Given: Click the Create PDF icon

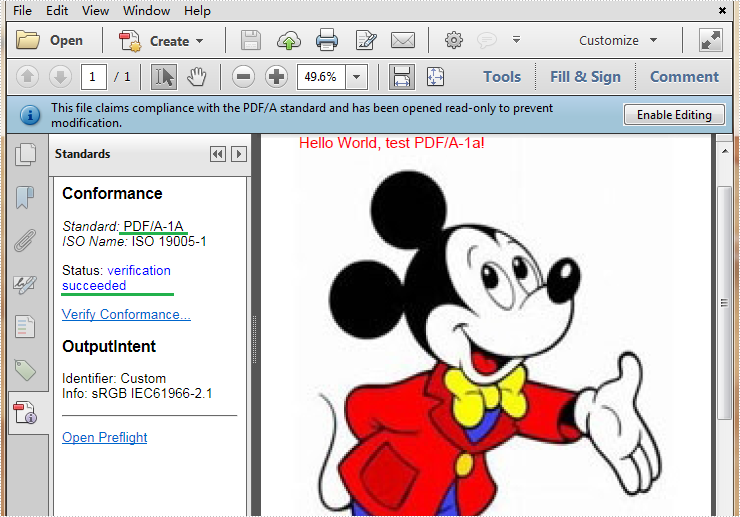Looking at the screenshot, I should 130,41.
